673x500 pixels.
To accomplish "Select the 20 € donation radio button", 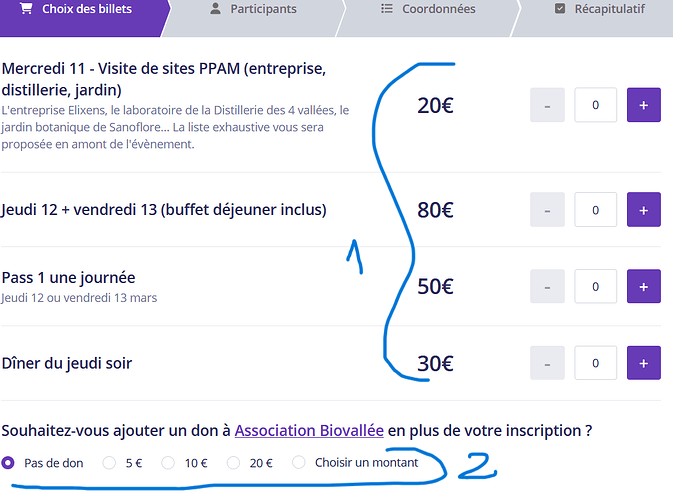I will 233,463.
